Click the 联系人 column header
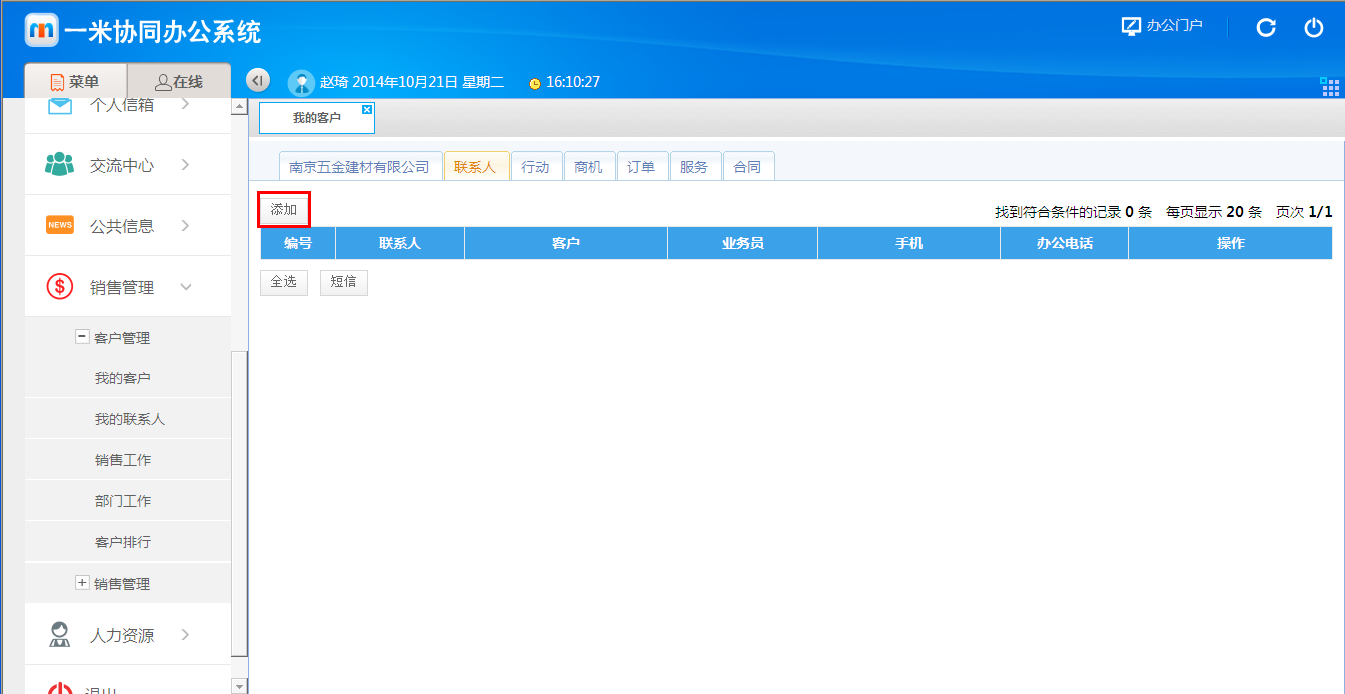Viewport: 1345px width, 694px height. [x=400, y=243]
